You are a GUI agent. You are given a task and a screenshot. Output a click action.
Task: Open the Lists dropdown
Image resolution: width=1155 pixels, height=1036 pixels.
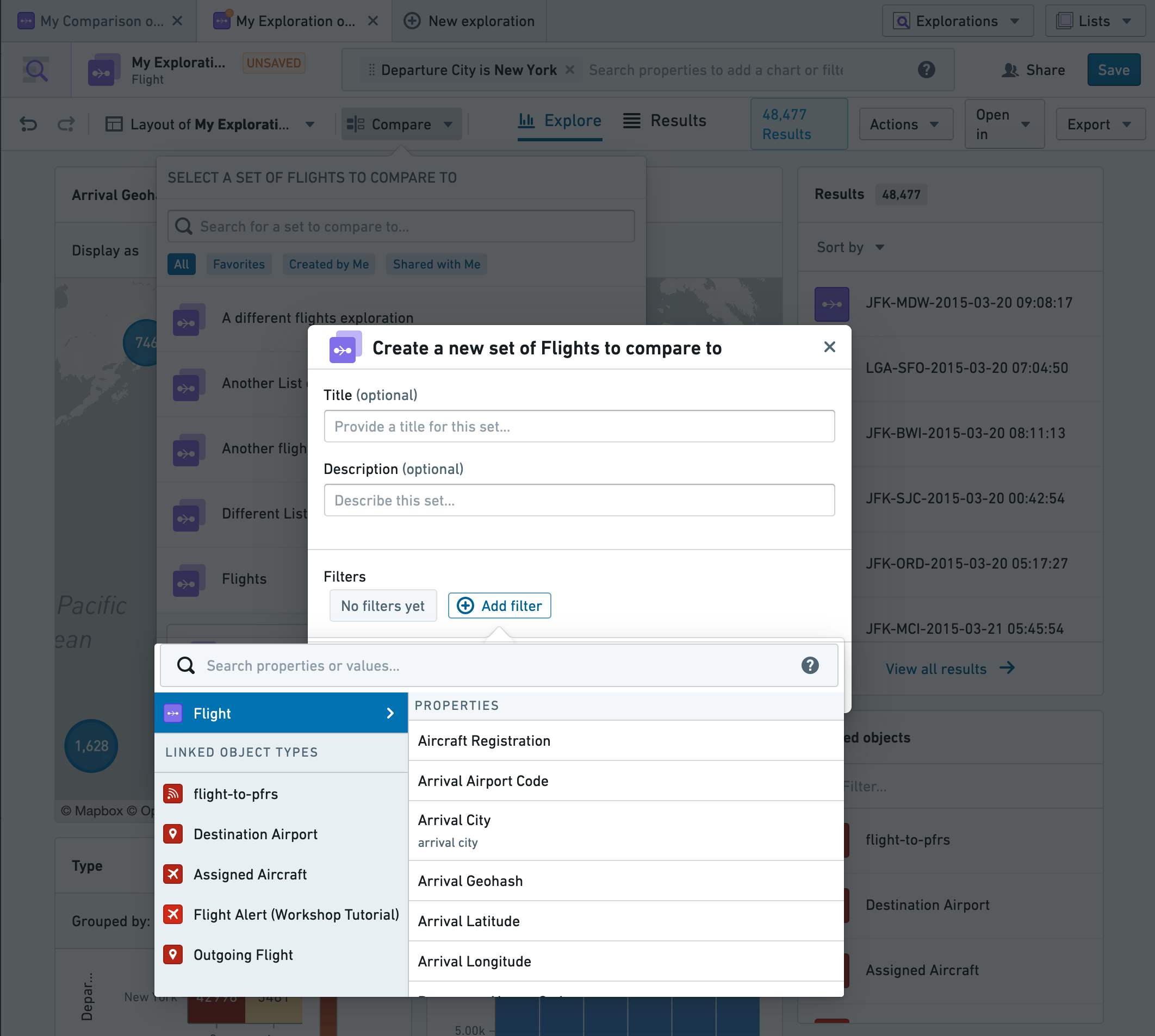coord(1095,21)
